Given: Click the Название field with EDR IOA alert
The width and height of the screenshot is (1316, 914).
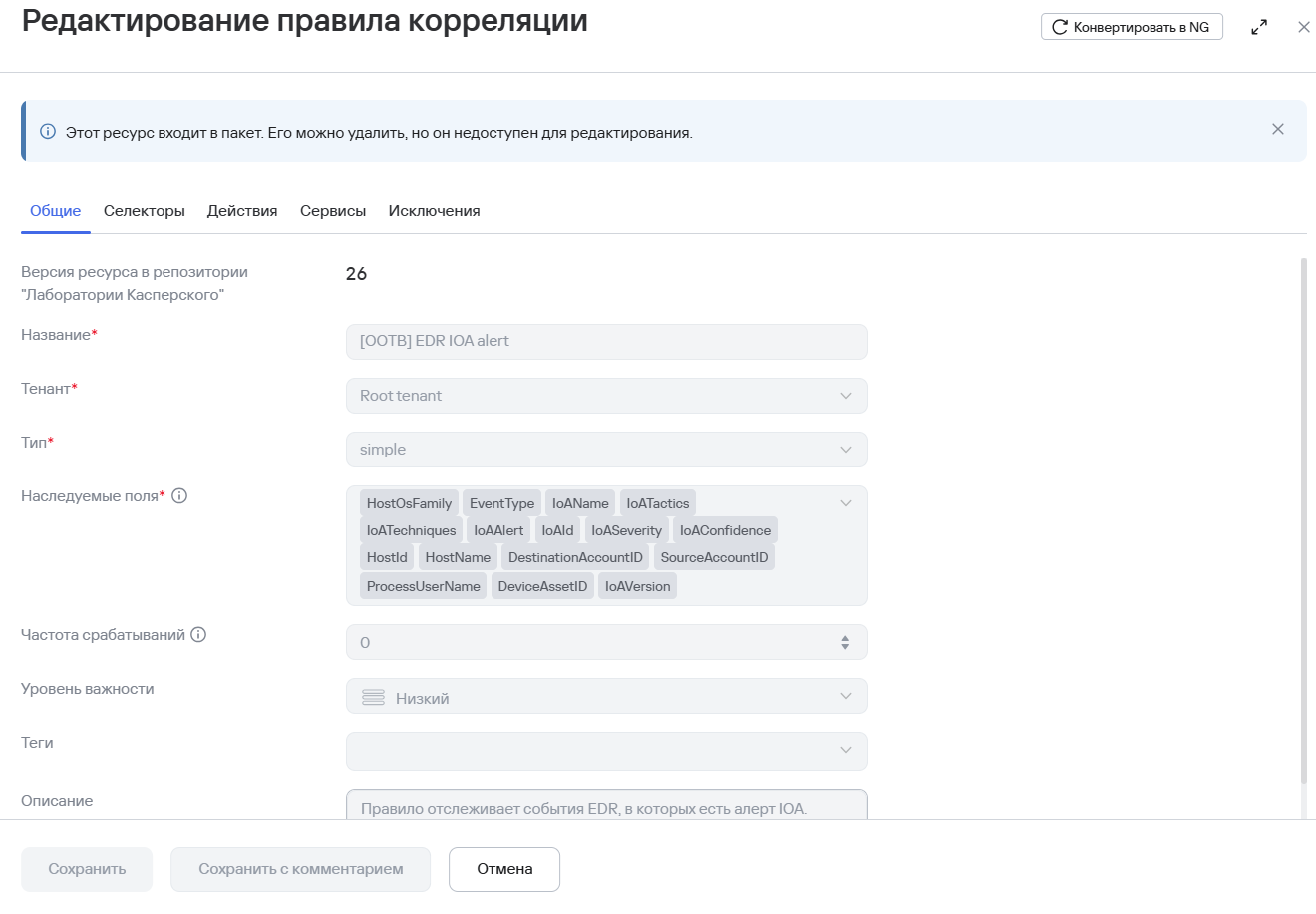Looking at the screenshot, I should click(607, 342).
